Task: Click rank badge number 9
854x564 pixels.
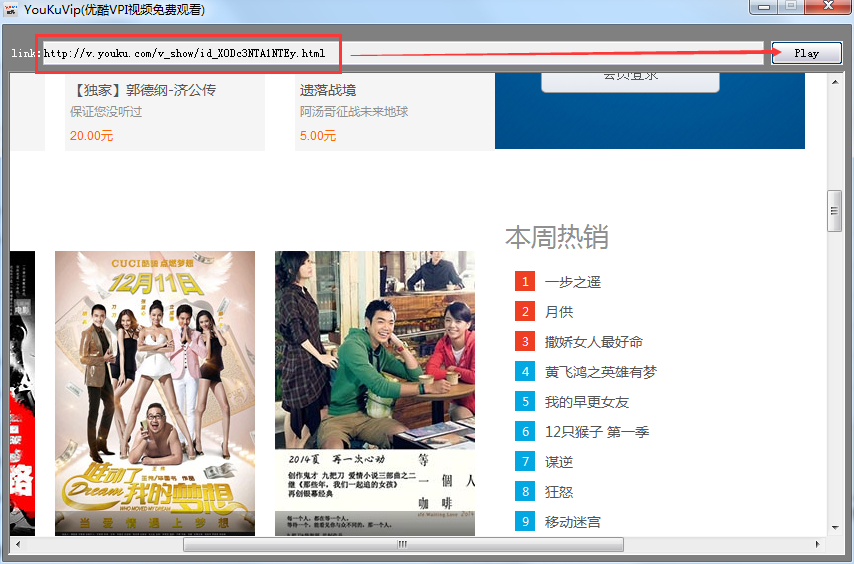Action: 525,522
